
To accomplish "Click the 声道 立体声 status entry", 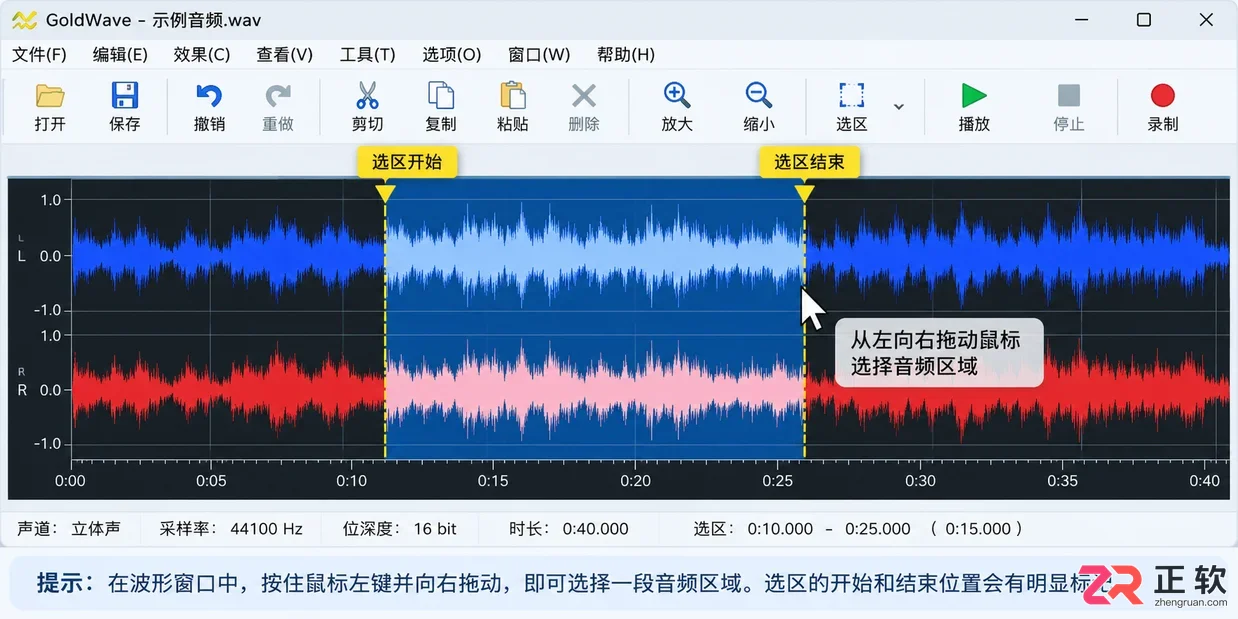I will [x=69, y=529].
